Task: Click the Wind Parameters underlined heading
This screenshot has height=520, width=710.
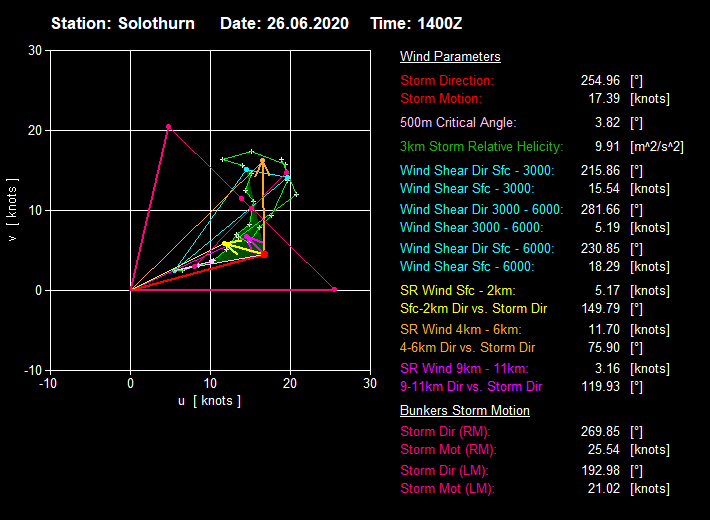Action: (x=450, y=57)
